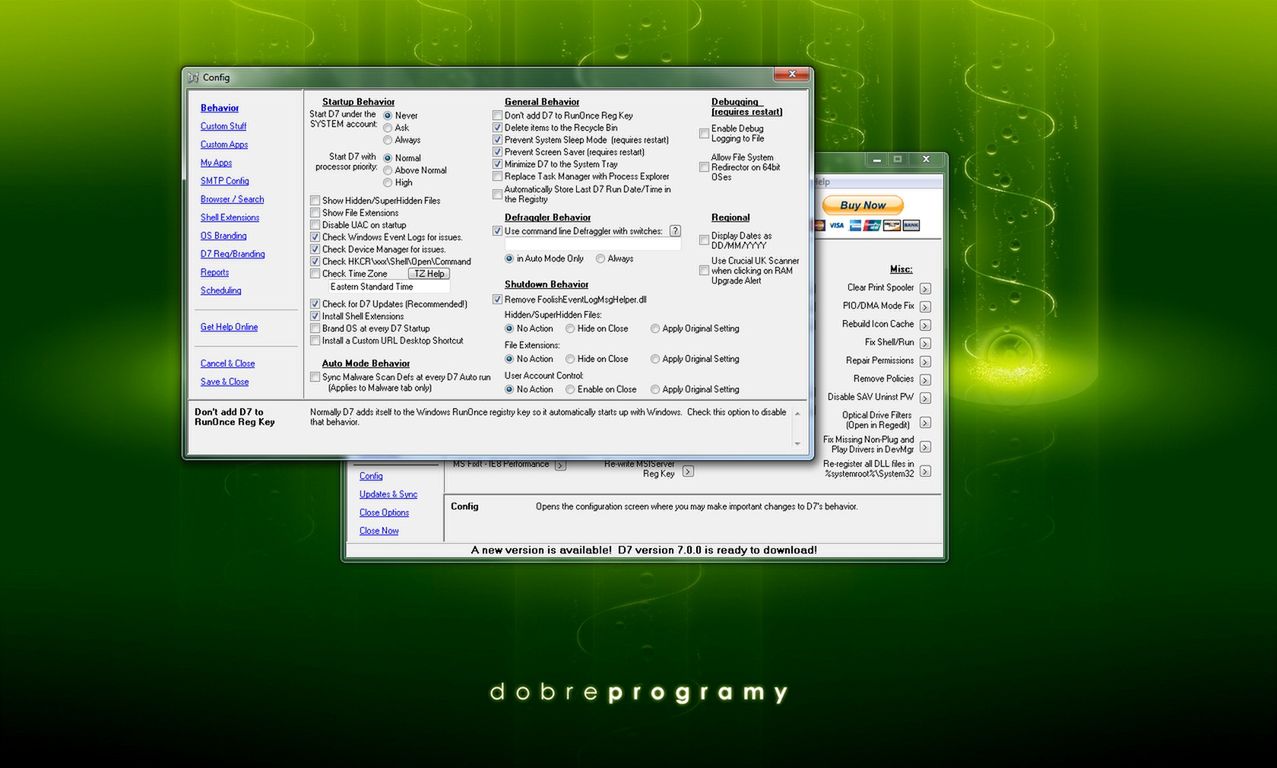Select Always radio for Defraggler mode

tap(600, 259)
